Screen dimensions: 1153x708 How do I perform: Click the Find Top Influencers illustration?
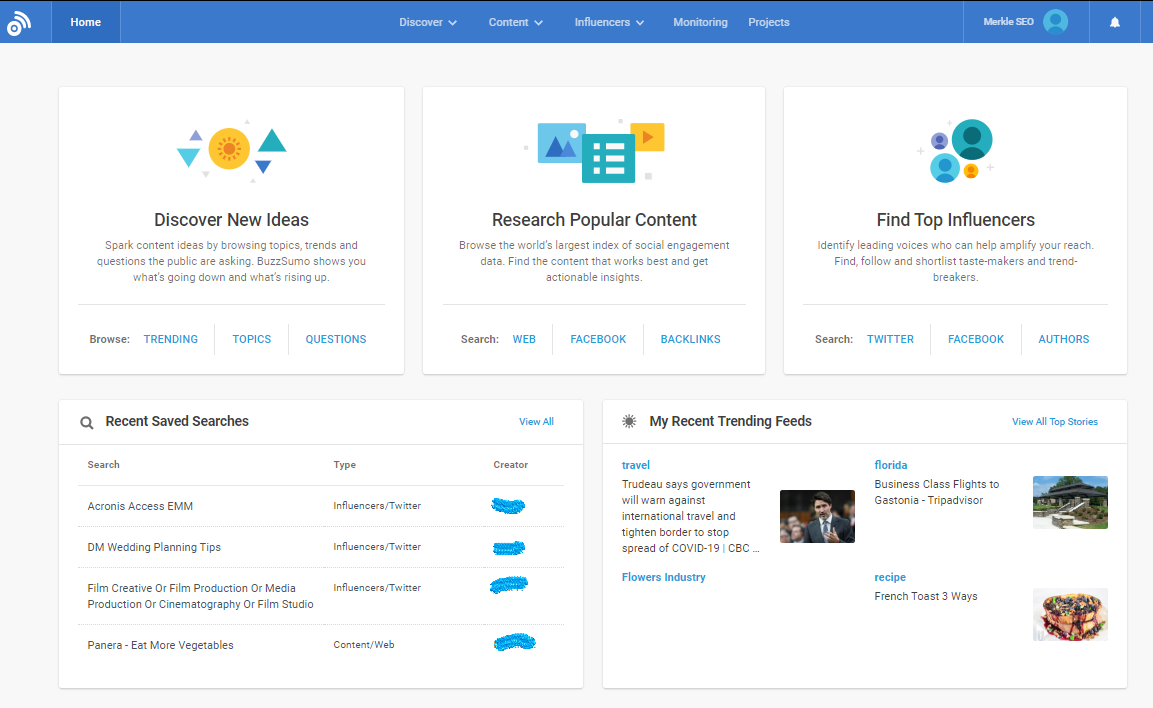957,151
